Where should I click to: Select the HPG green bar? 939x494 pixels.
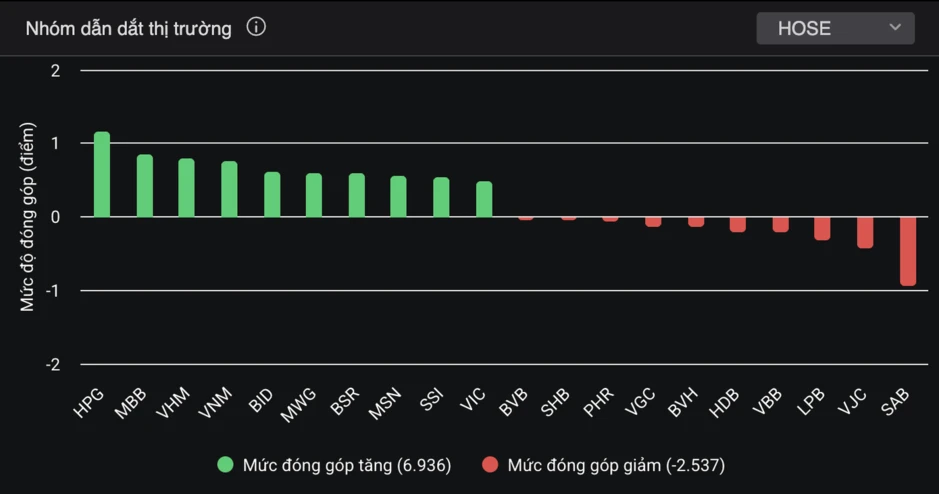(102, 174)
